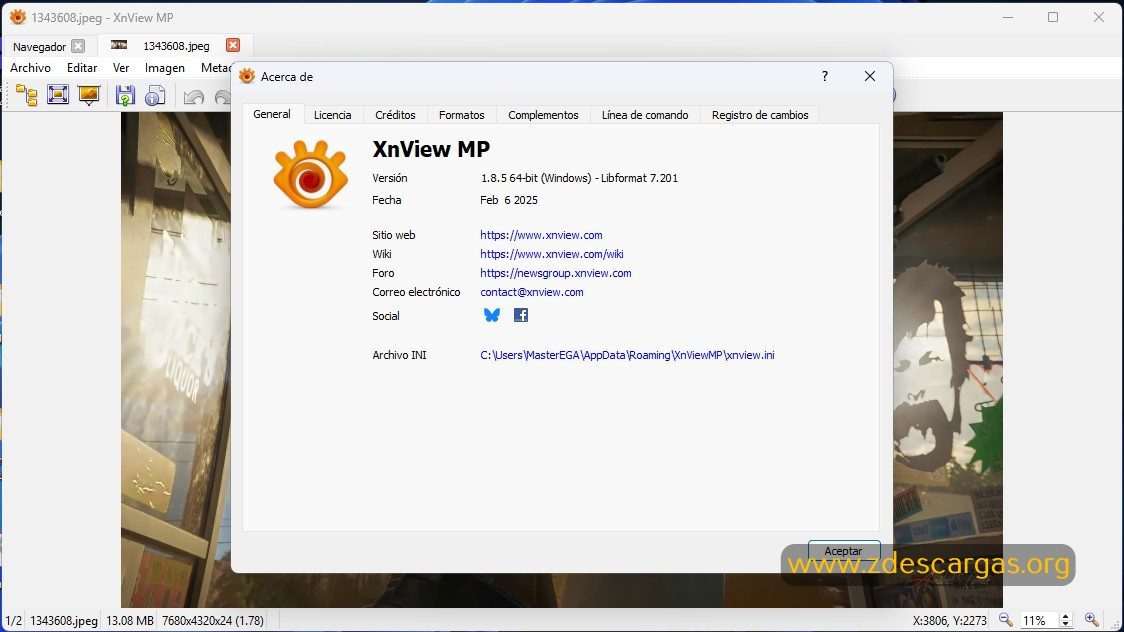The height and width of the screenshot is (632, 1124).
Task: Click the undo arrow toolbar icon
Action: pos(194,96)
